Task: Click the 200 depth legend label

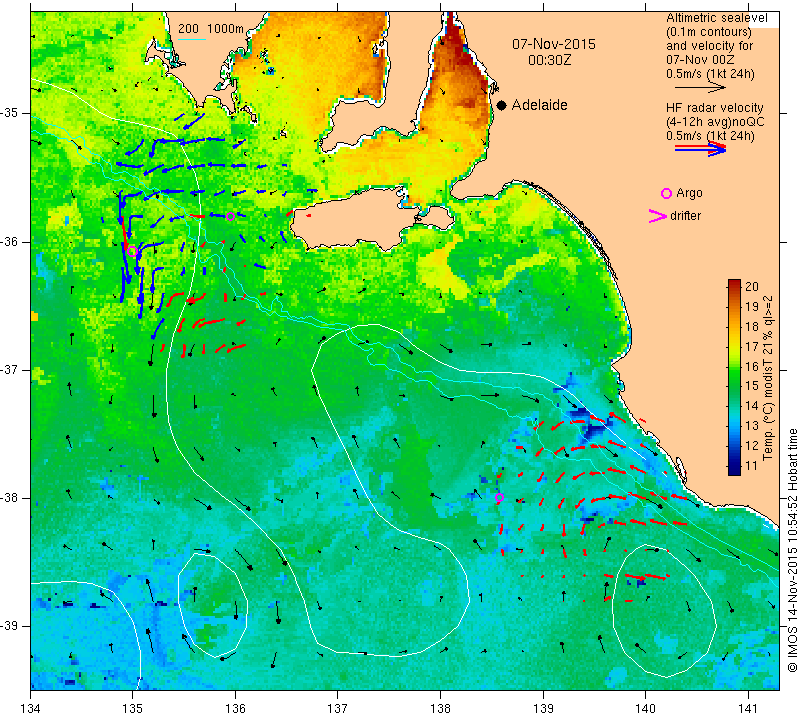Action: point(188,29)
